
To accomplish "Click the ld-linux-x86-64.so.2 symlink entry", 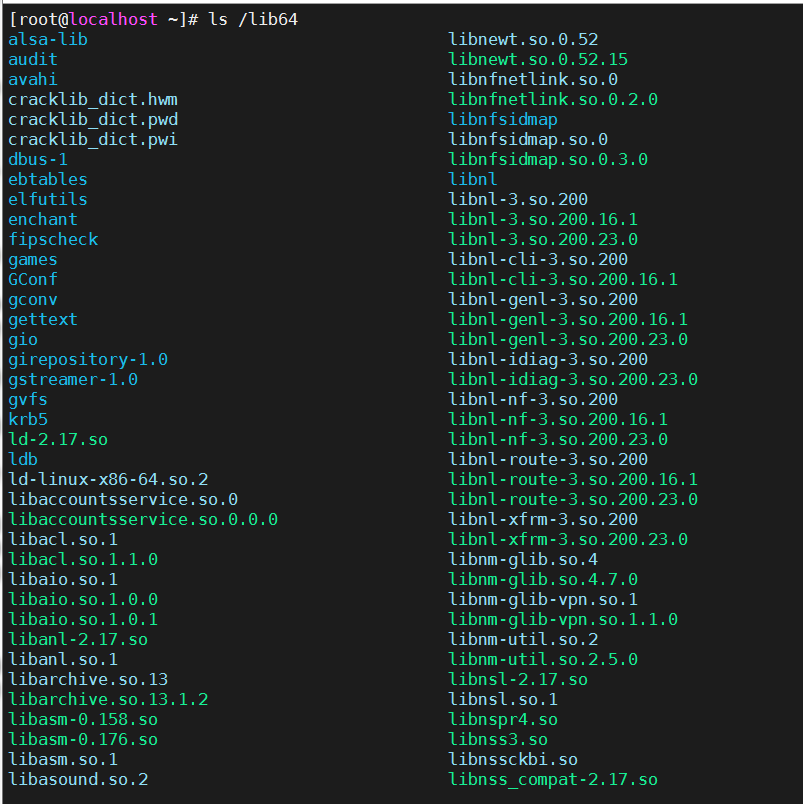I will click(x=108, y=479).
